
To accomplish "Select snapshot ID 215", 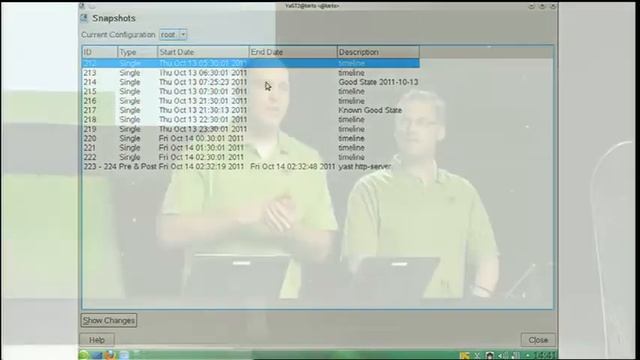I will click(x=251, y=91).
